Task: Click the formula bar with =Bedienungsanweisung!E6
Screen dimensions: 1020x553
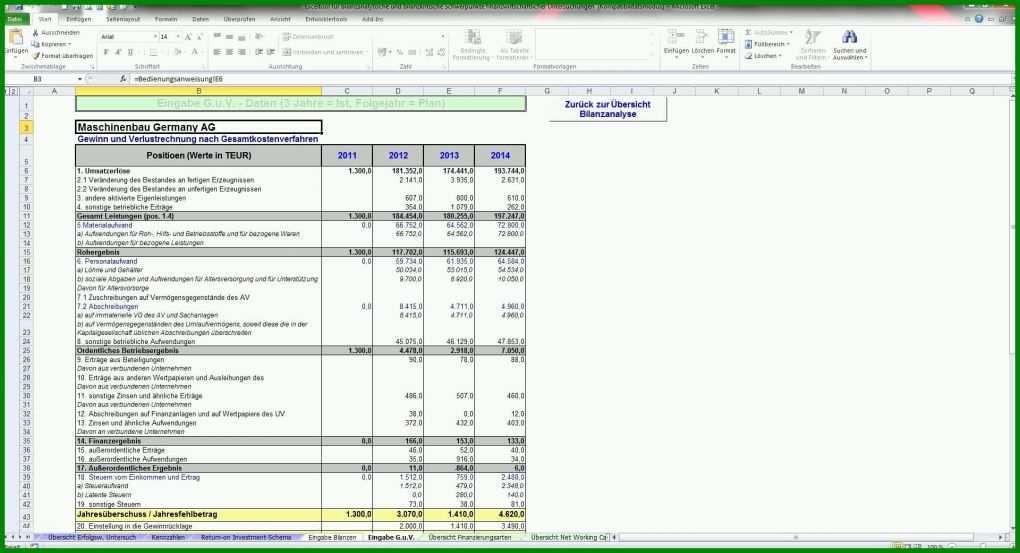Action: pyautogui.click(x=569, y=79)
